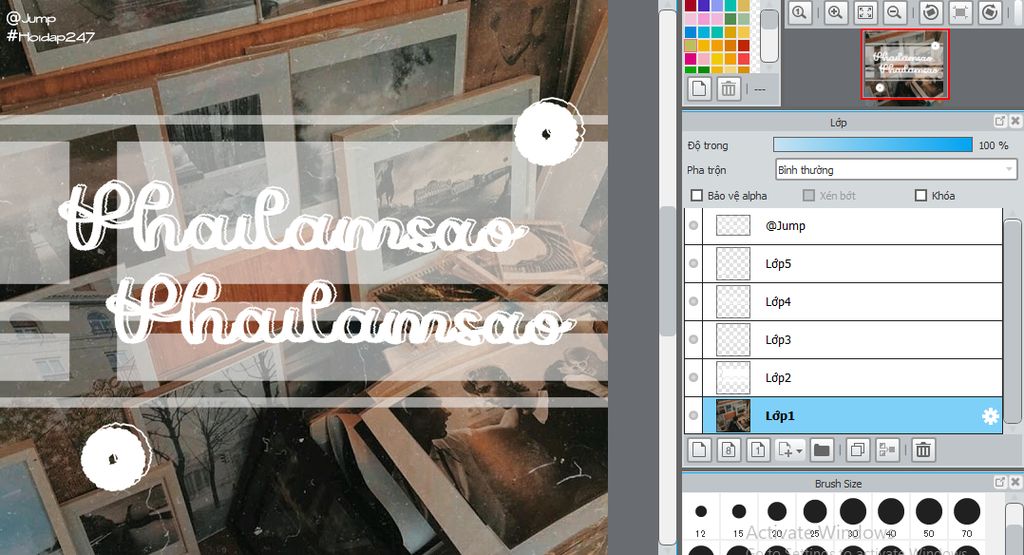Hide the Lớp1 layer

[x=694, y=415]
